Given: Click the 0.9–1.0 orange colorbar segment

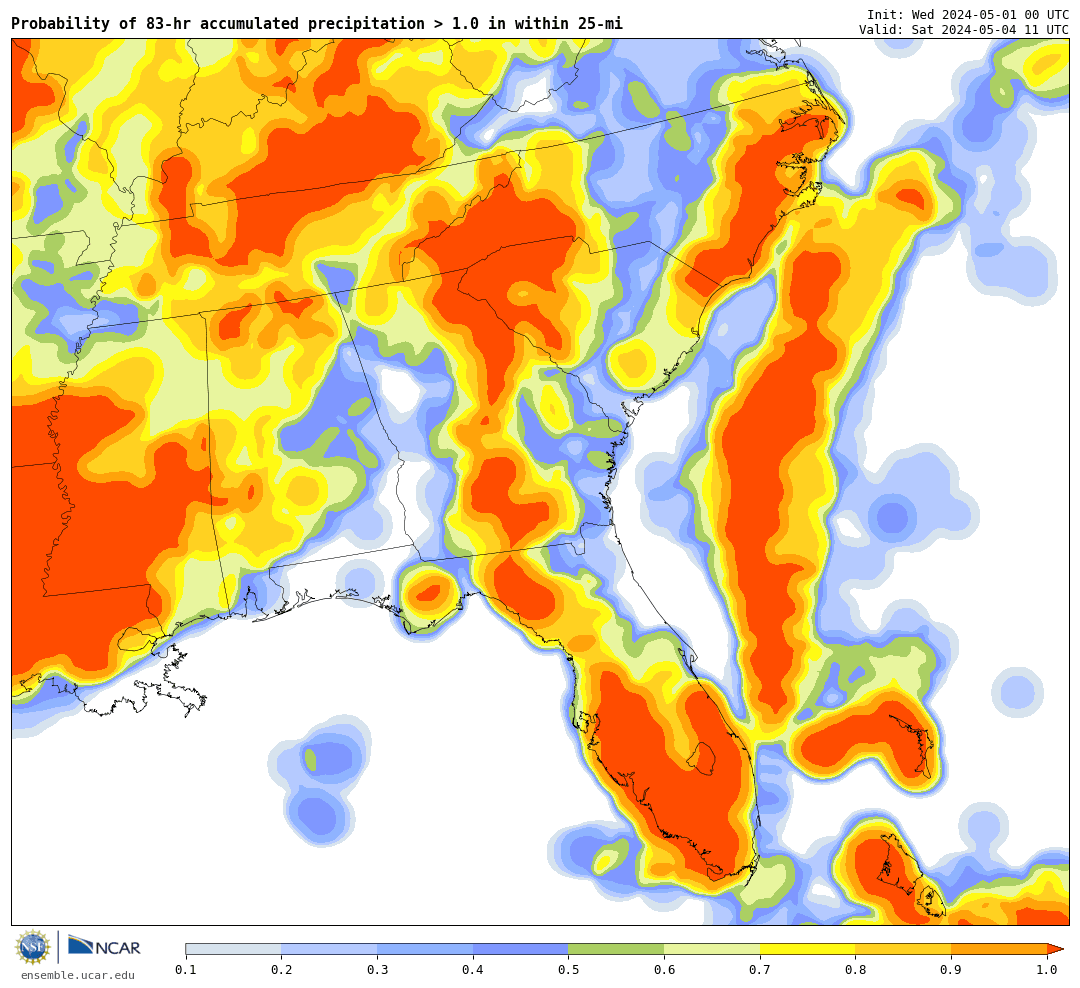Looking at the screenshot, I should 999,949.
